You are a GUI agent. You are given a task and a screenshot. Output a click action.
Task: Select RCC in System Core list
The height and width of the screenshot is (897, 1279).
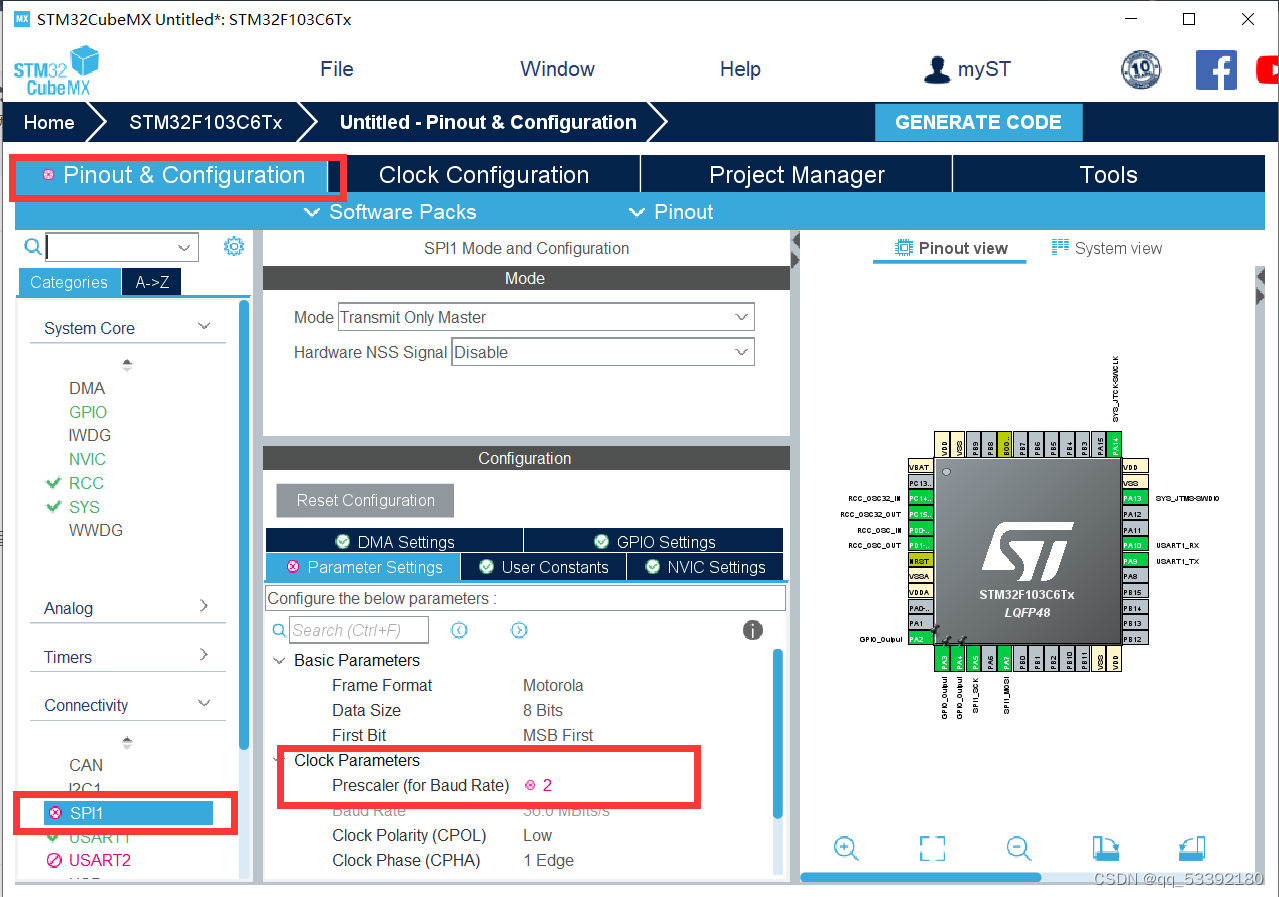pyautogui.click(x=86, y=483)
